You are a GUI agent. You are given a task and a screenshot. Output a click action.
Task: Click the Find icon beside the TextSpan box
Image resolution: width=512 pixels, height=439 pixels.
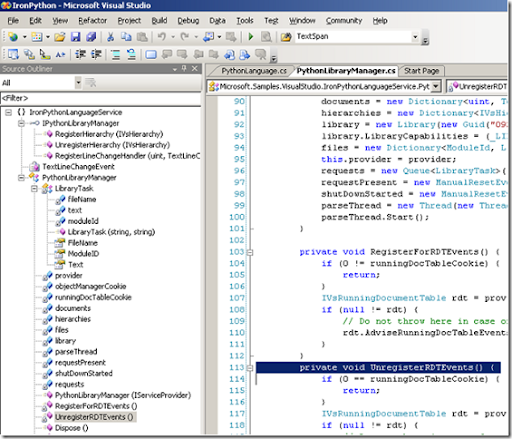[286, 37]
